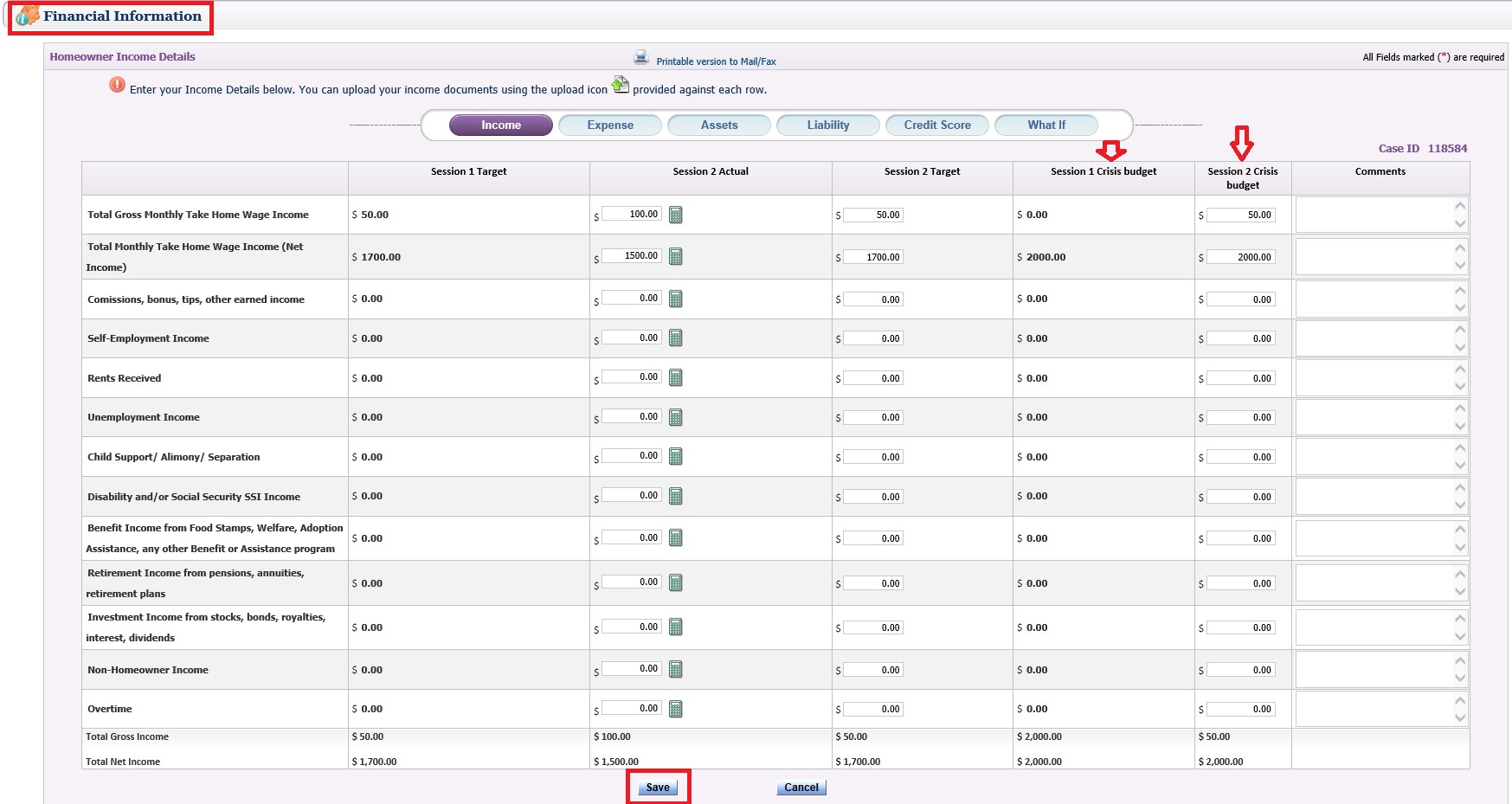Click the Session 2 Actual column header
1512x804 pixels.
point(711,171)
